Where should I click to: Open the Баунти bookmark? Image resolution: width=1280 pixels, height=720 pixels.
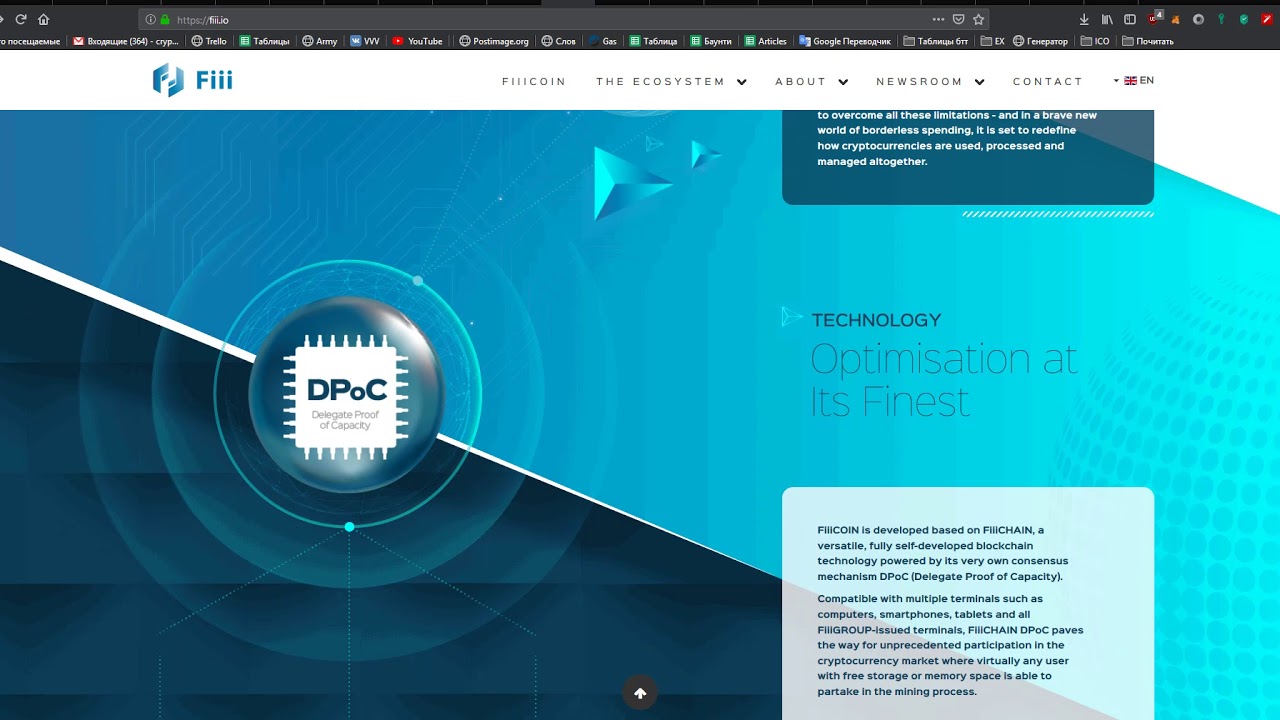(x=711, y=41)
